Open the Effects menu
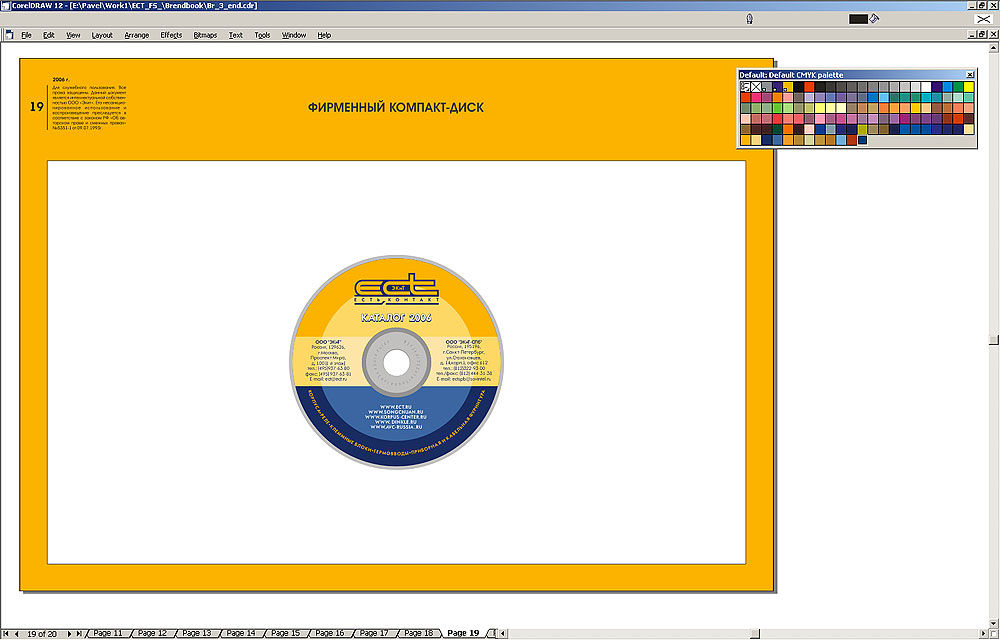This screenshot has height=640, width=1000. 171,35
